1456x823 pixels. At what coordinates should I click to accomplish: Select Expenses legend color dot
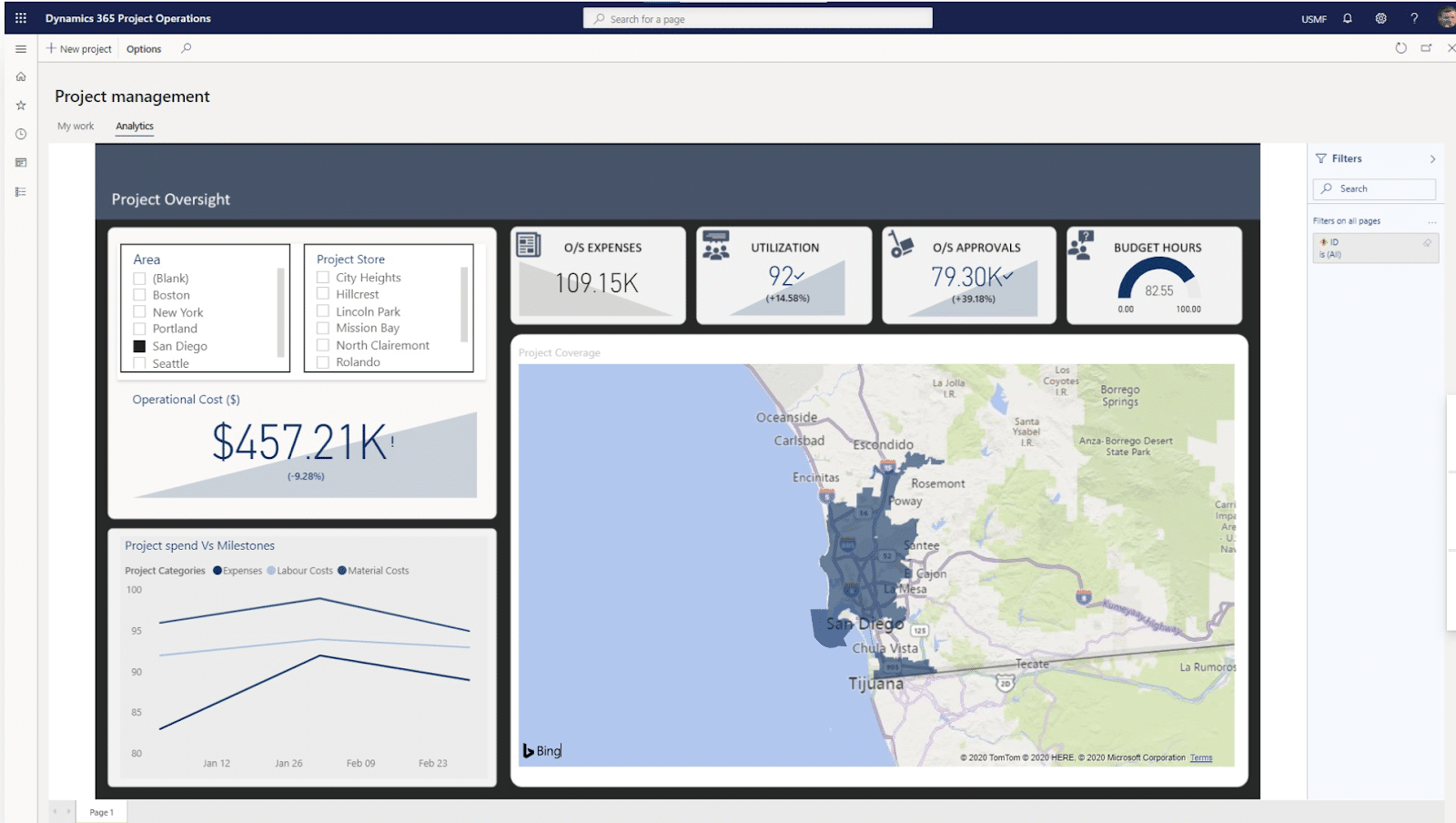[217, 571]
